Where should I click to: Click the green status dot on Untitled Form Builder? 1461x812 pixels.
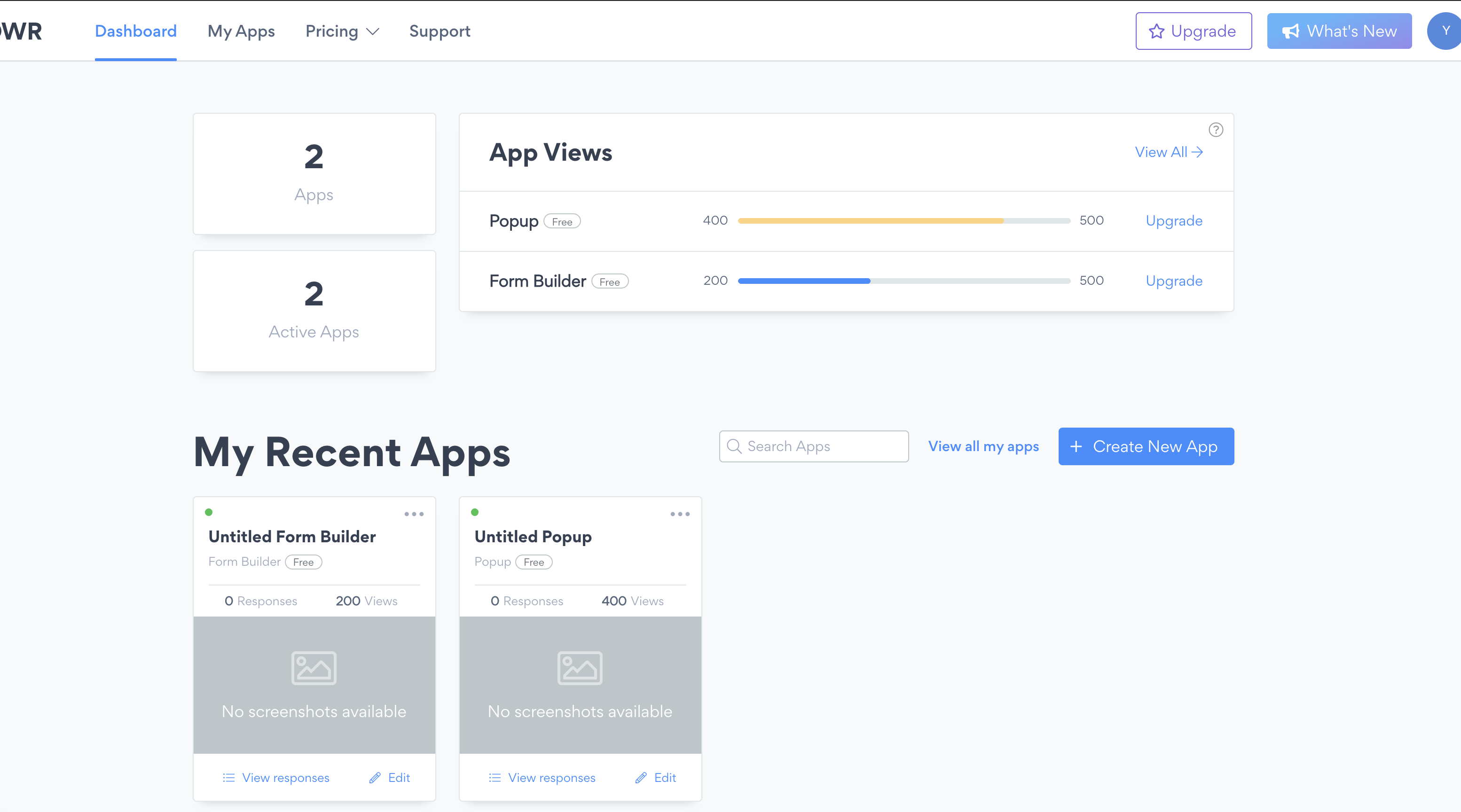209,512
